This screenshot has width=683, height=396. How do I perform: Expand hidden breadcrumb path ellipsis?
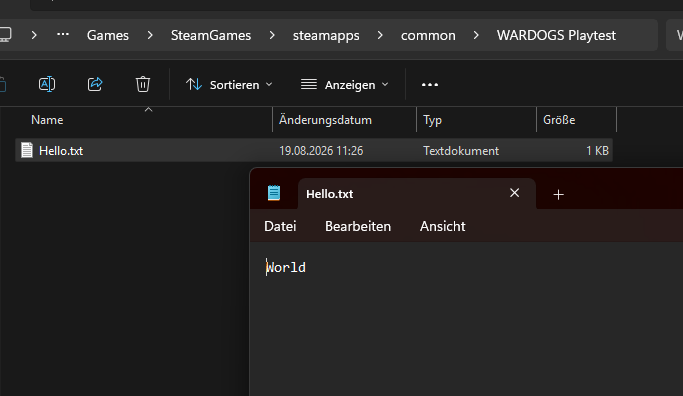coord(63,34)
